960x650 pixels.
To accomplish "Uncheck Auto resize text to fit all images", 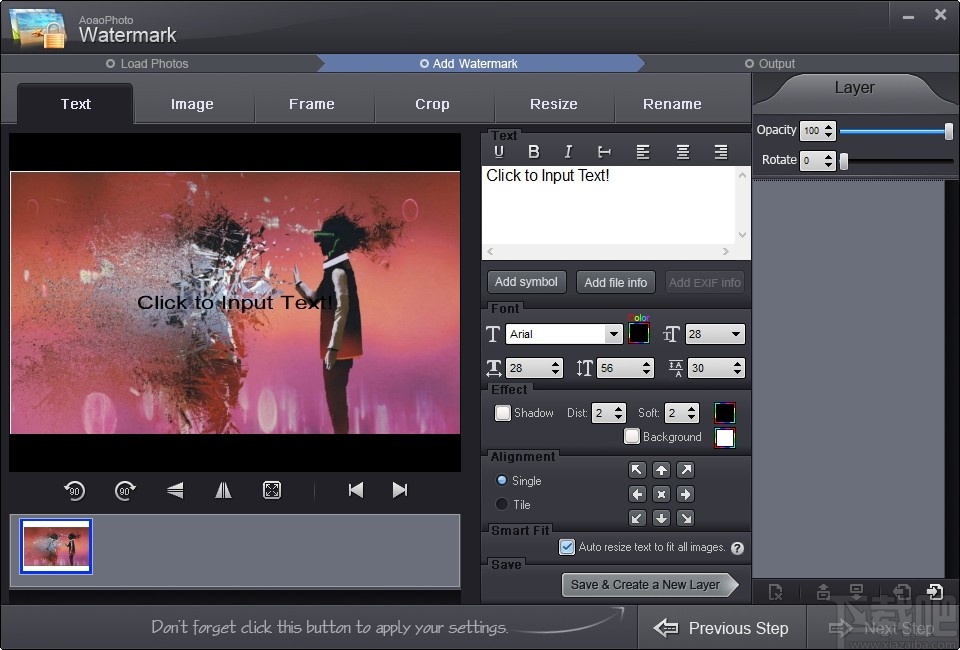I will coord(567,548).
